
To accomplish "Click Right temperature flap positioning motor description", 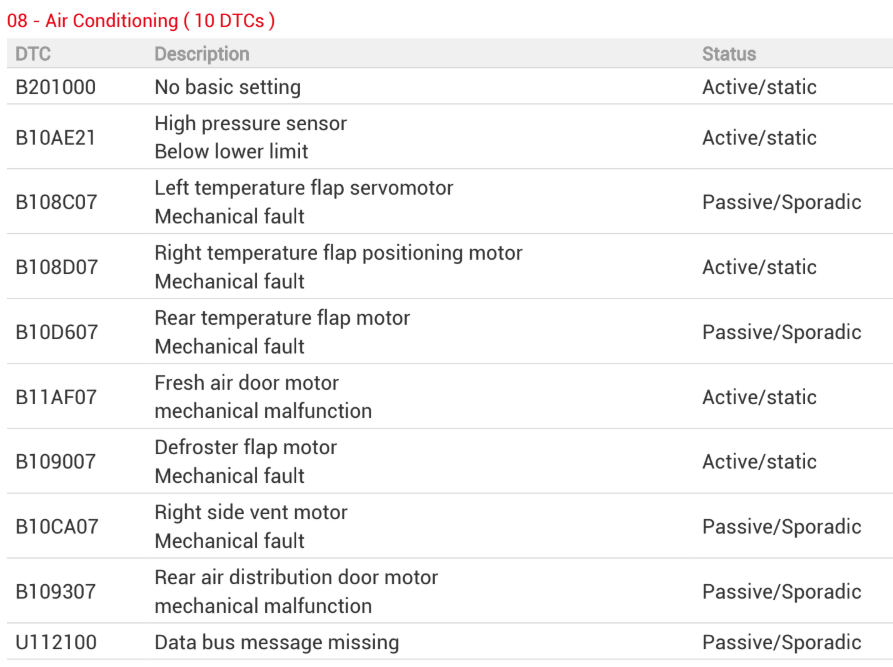I will (x=338, y=253).
